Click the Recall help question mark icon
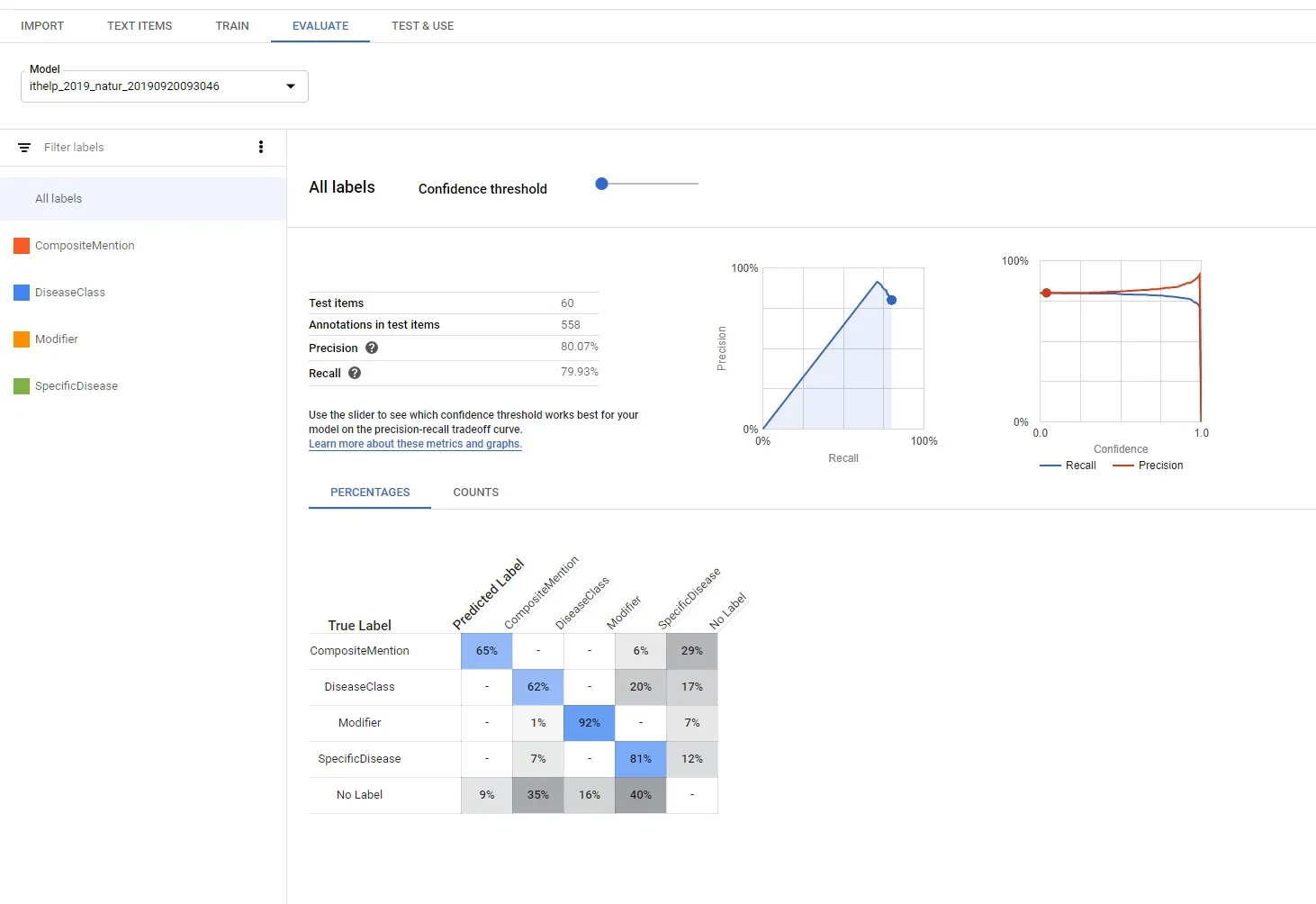Screen dimensions: 1316x904 pyautogui.click(x=355, y=373)
